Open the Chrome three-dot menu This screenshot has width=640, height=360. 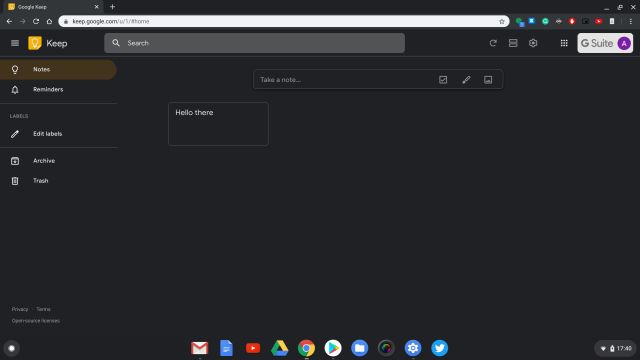click(631, 21)
